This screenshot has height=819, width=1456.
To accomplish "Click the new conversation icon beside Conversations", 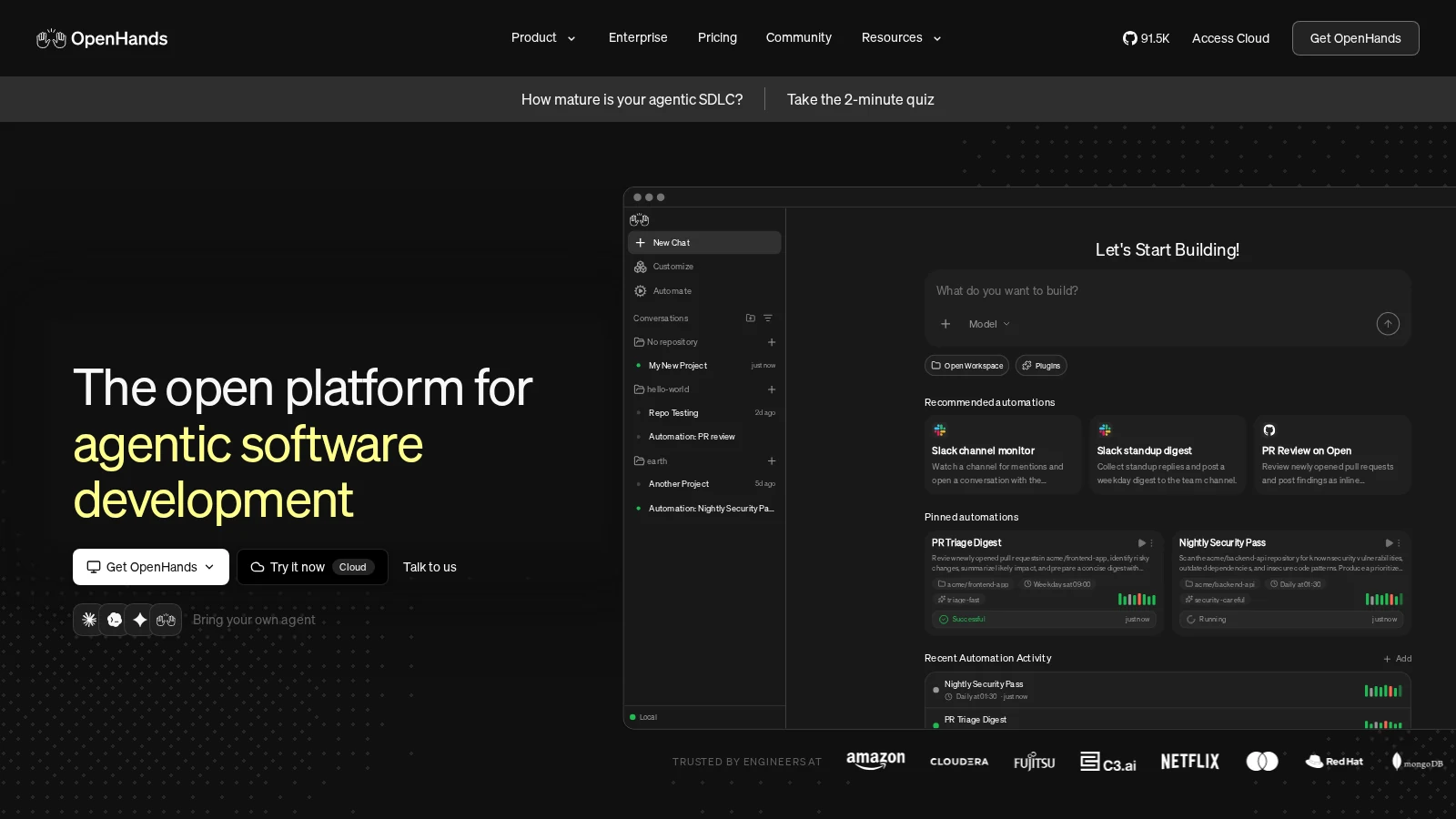I will 751,318.
